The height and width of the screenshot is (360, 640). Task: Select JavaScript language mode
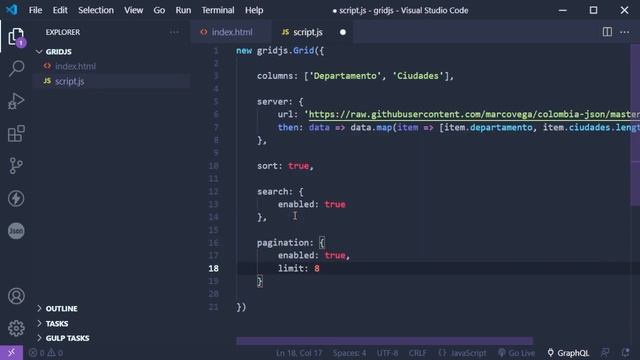pos(462,353)
